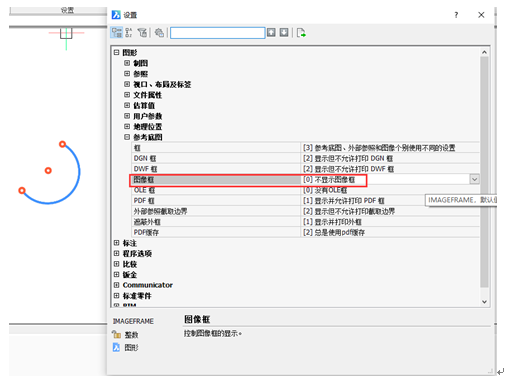
Task: Collapse the root 图形 category node
Action: click(x=116, y=52)
